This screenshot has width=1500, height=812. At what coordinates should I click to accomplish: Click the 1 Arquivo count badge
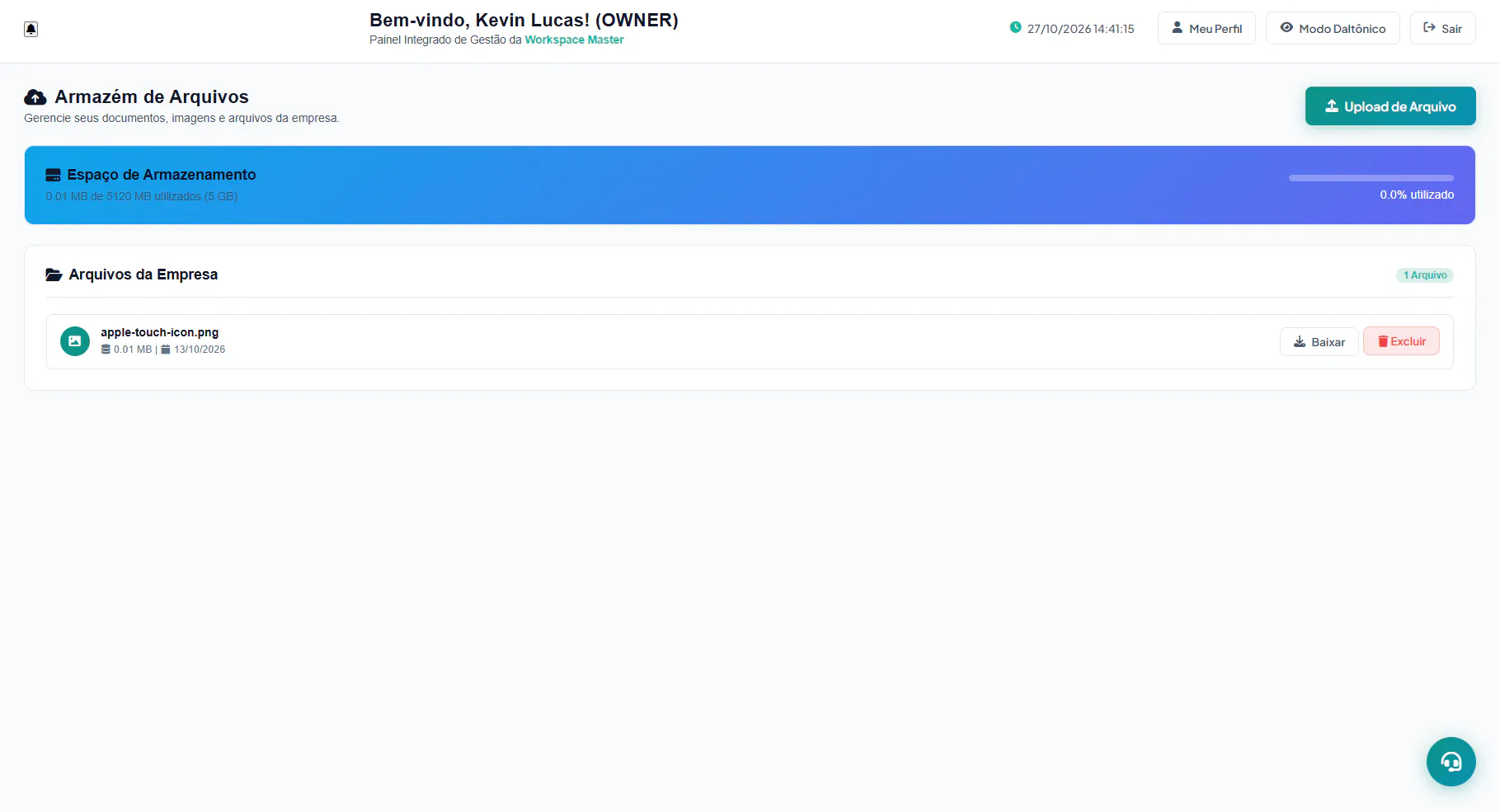tap(1425, 275)
